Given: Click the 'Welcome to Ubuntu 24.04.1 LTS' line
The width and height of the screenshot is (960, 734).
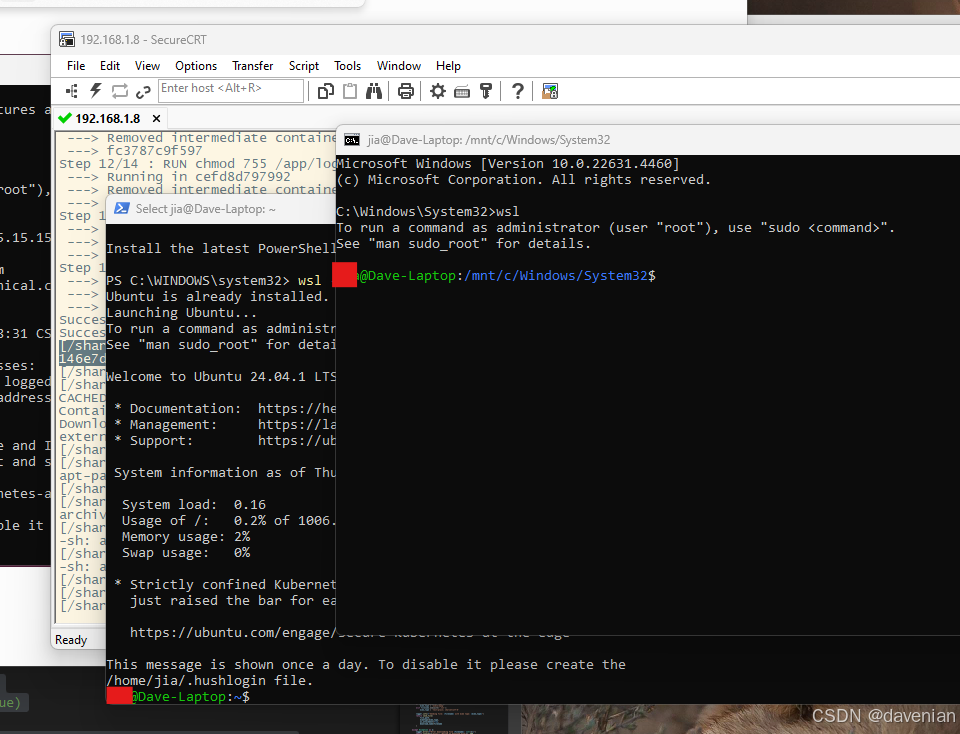Looking at the screenshot, I should (221, 376).
